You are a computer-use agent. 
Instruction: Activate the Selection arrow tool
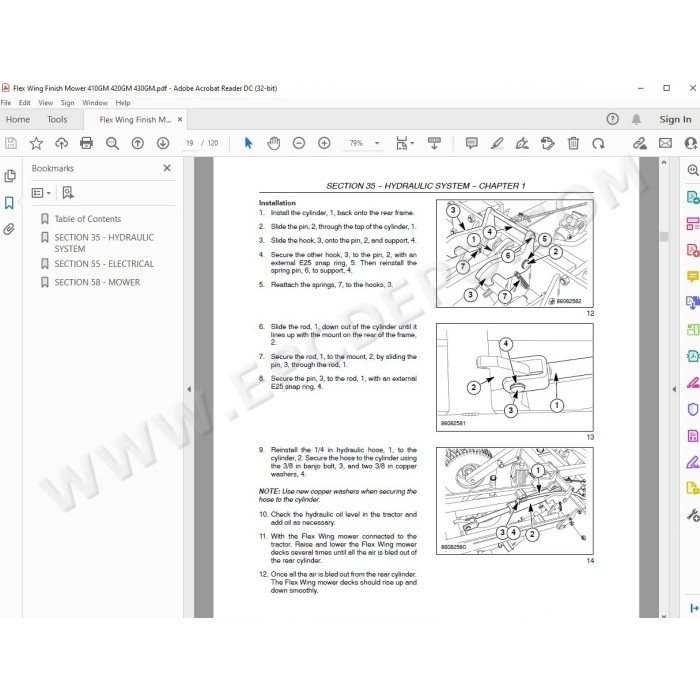coord(249,143)
